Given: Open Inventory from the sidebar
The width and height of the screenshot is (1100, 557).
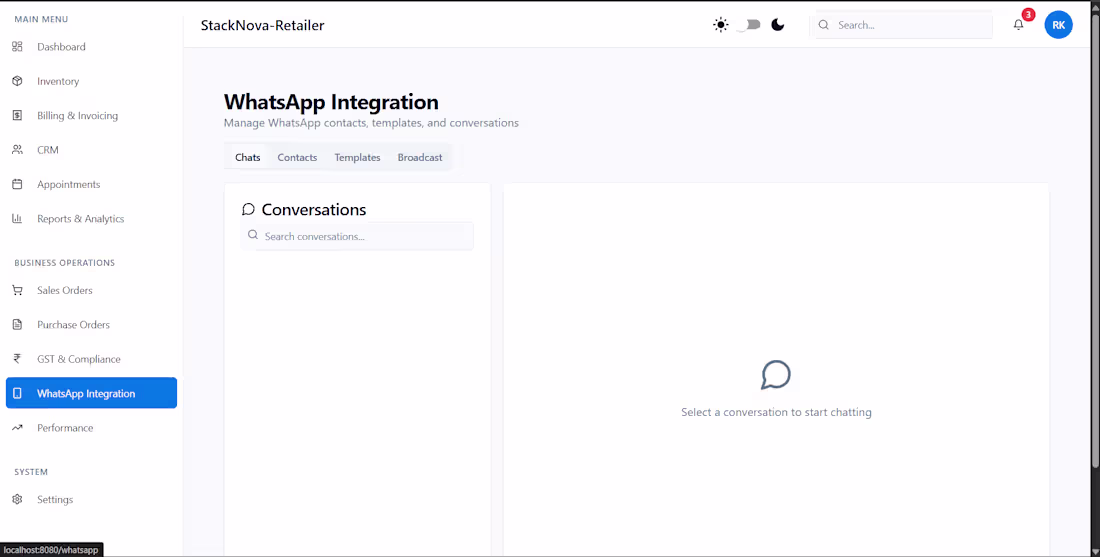Looking at the screenshot, I should (x=91, y=81).
